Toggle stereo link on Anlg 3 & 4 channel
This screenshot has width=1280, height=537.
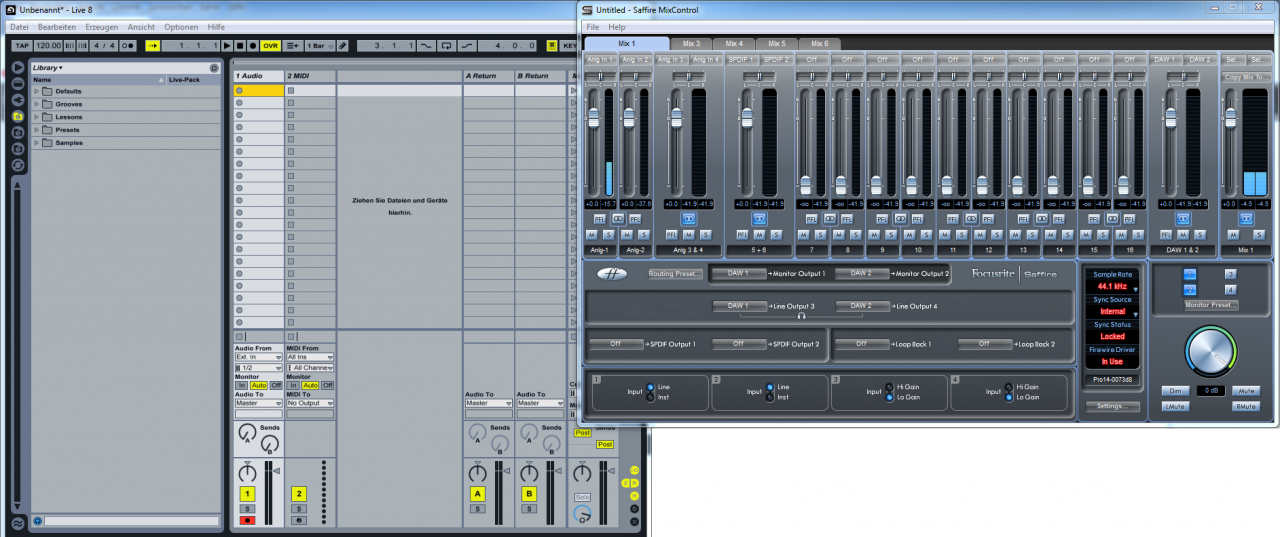tap(688, 218)
